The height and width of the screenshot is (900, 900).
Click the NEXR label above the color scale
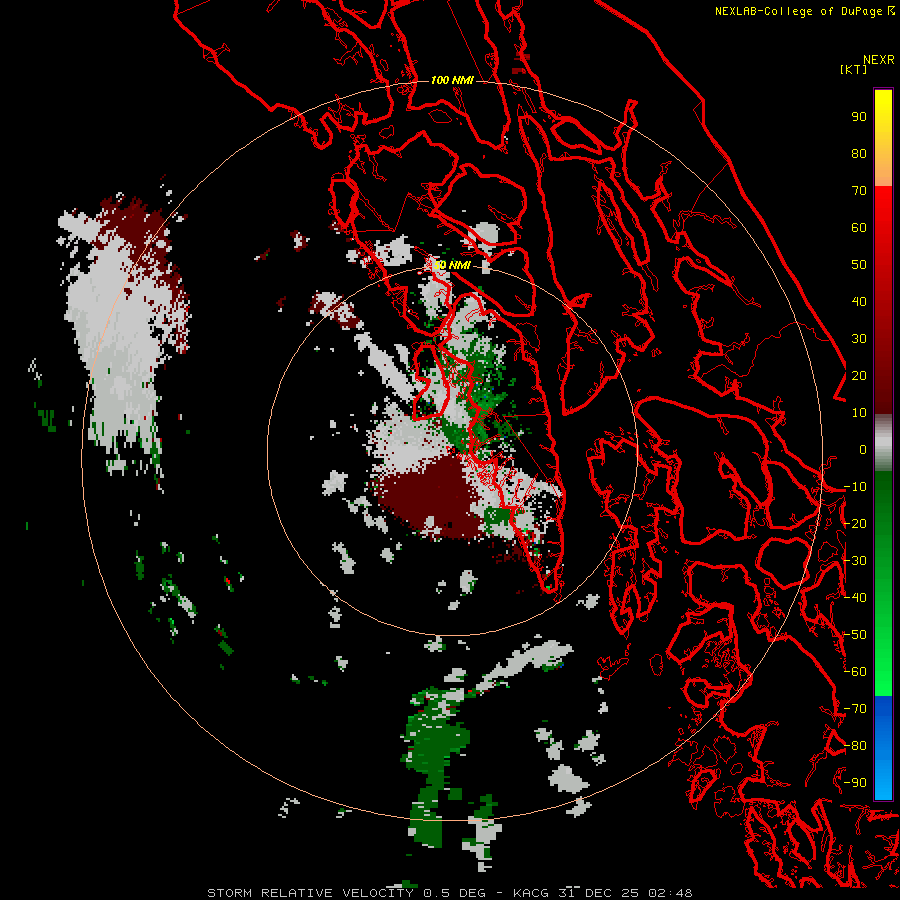click(878, 60)
